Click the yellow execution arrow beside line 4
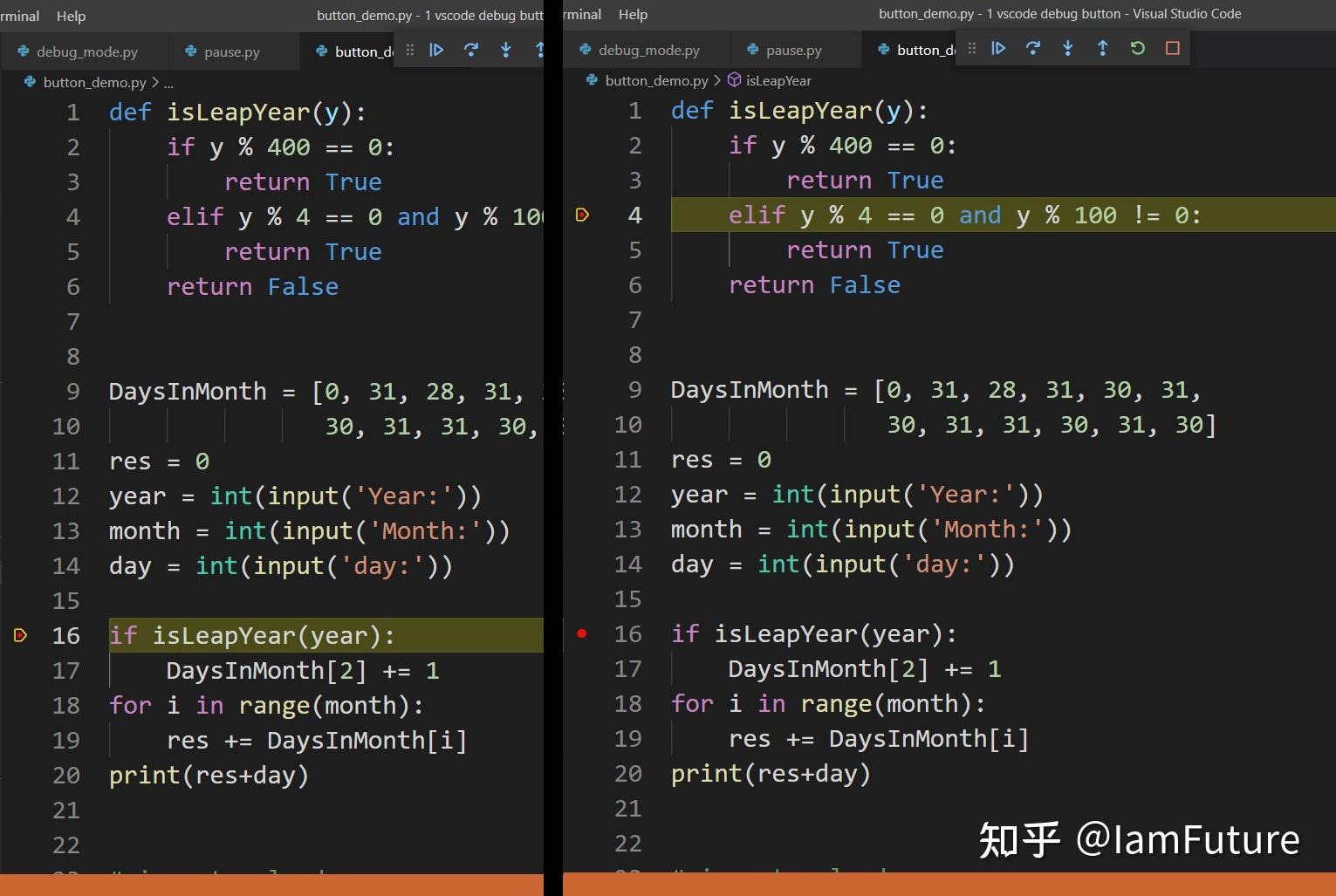The height and width of the screenshot is (896, 1336). point(582,215)
